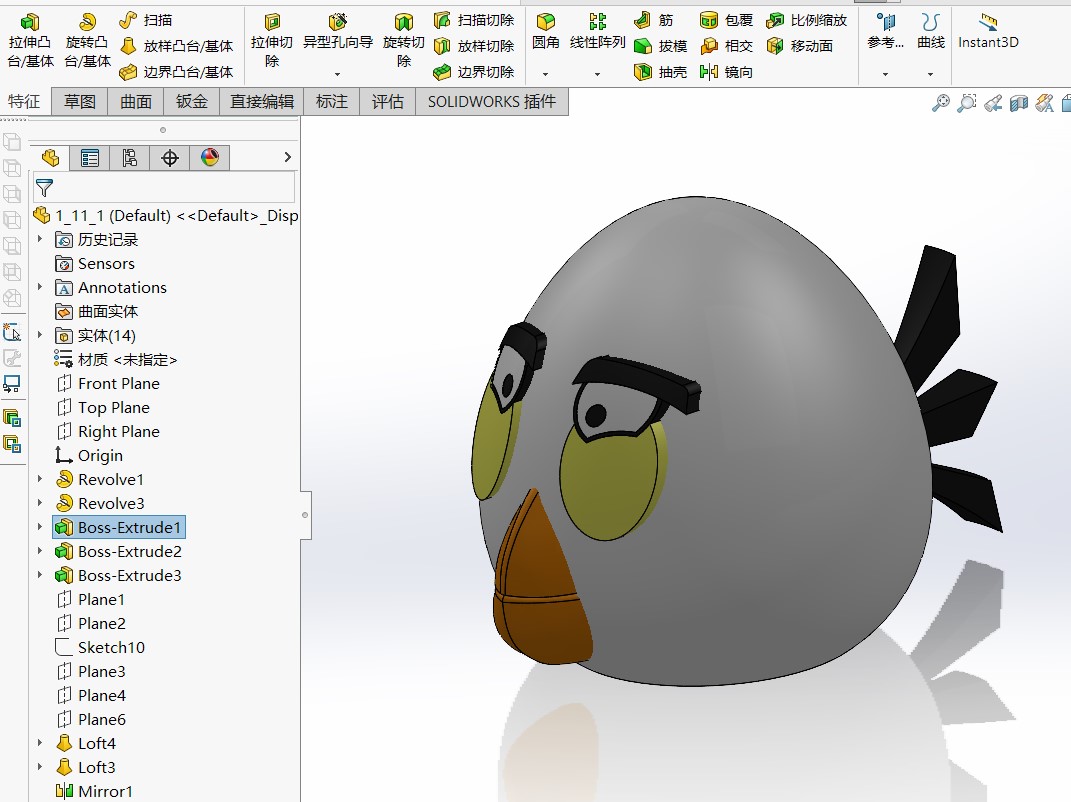Screen dimensions: 1071x802
Task: Expand the 实体(14) folder
Action: tap(40, 335)
